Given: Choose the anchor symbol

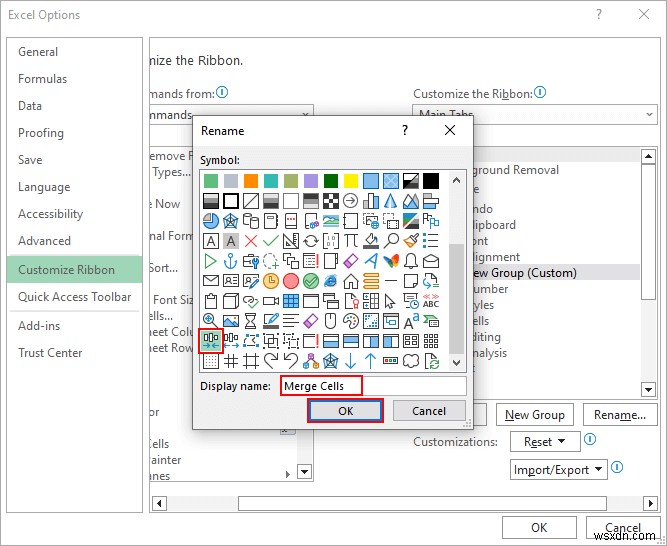Looking at the screenshot, I should tap(231, 261).
